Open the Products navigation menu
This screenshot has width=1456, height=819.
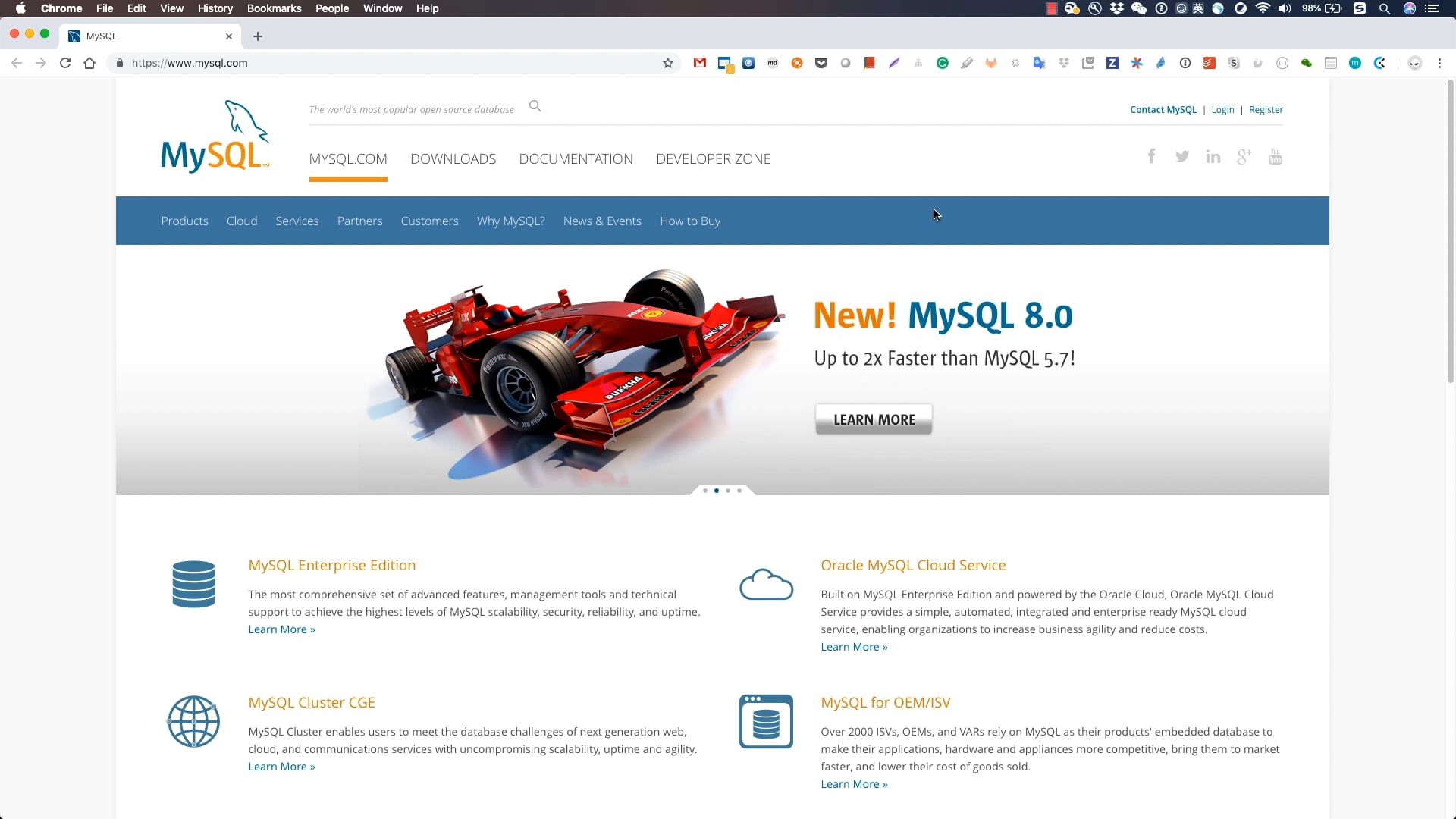(x=184, y=221)
